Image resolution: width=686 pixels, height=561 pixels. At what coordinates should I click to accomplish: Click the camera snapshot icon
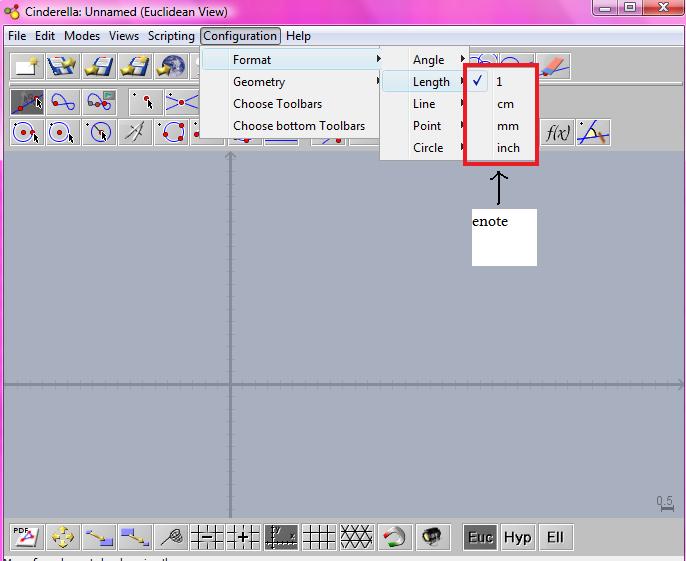[432, 537]
